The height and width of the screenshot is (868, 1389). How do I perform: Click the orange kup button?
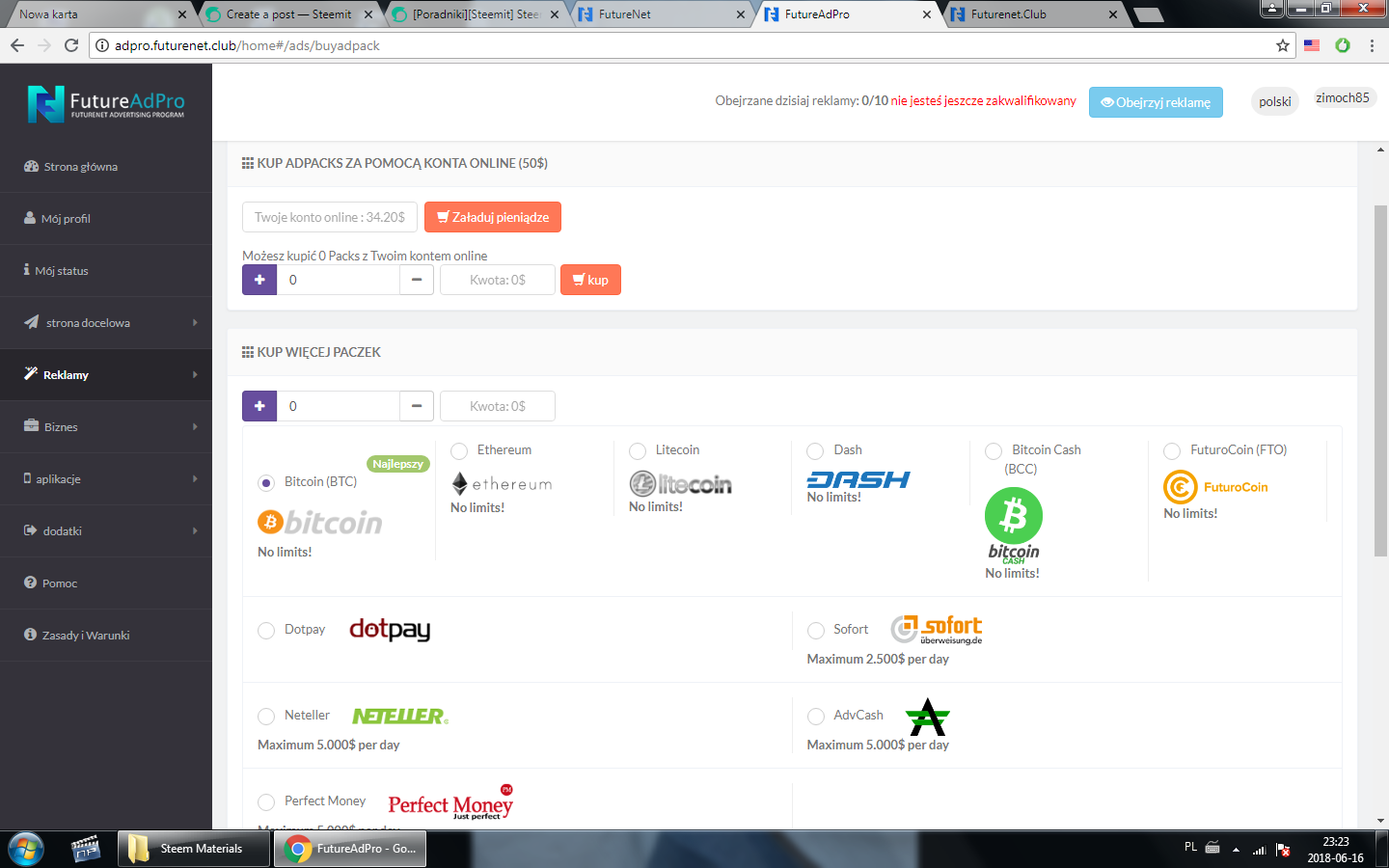pos(590,280)
